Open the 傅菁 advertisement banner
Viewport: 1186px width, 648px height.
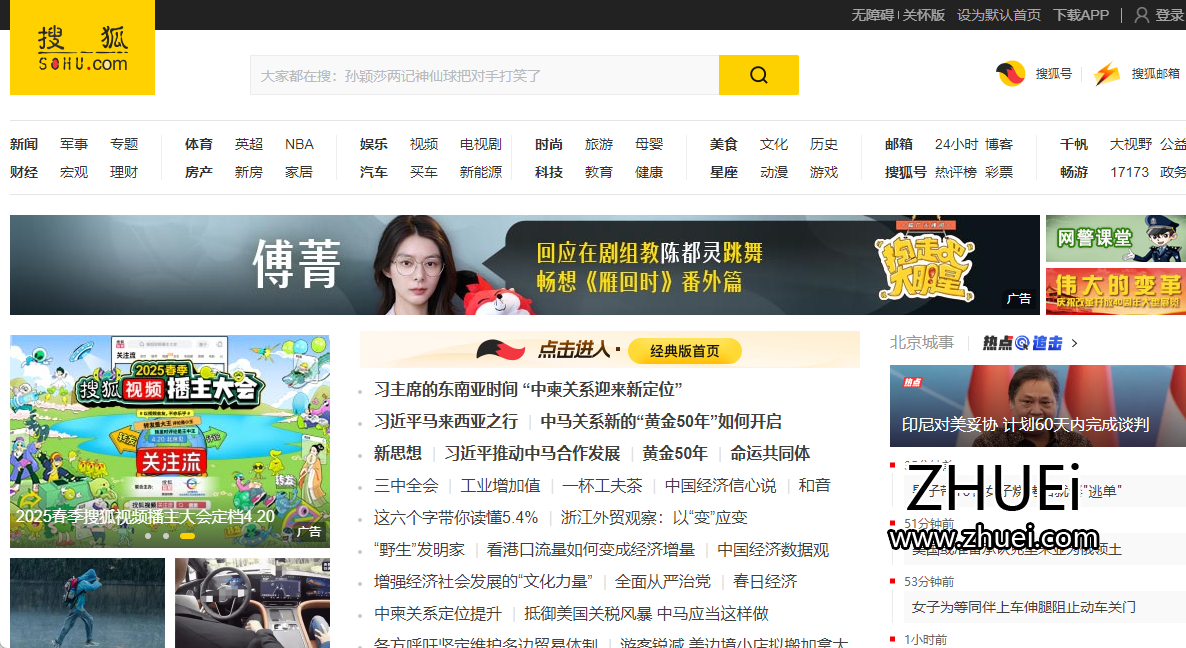coord(524,265)
